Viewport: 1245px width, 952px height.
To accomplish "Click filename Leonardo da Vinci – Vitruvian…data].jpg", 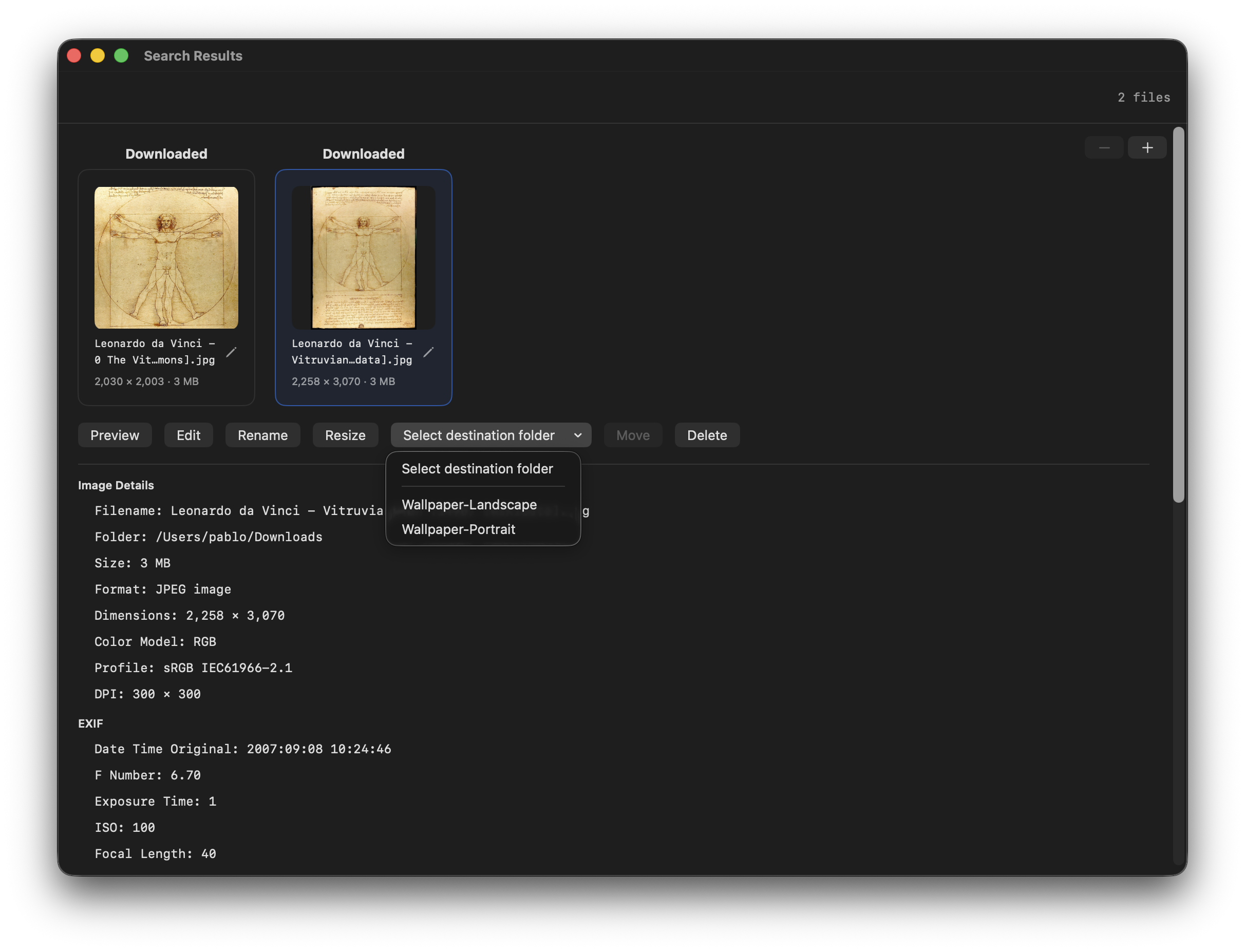I will (352, 352).
